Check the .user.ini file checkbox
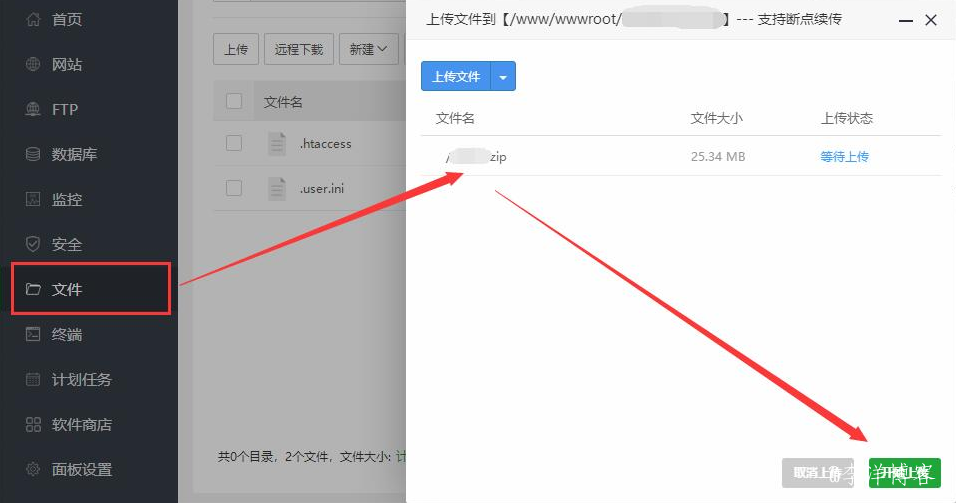956x503 pixels. pos(234,188)
